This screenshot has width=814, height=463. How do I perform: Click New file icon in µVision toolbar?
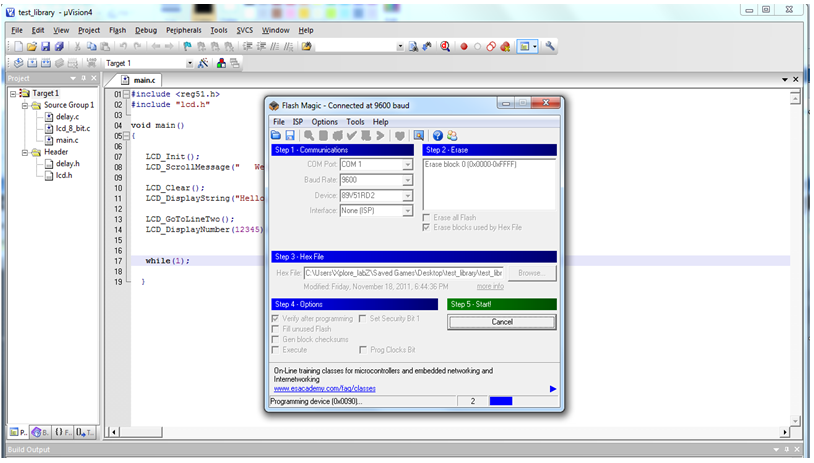tap(18, 47)
